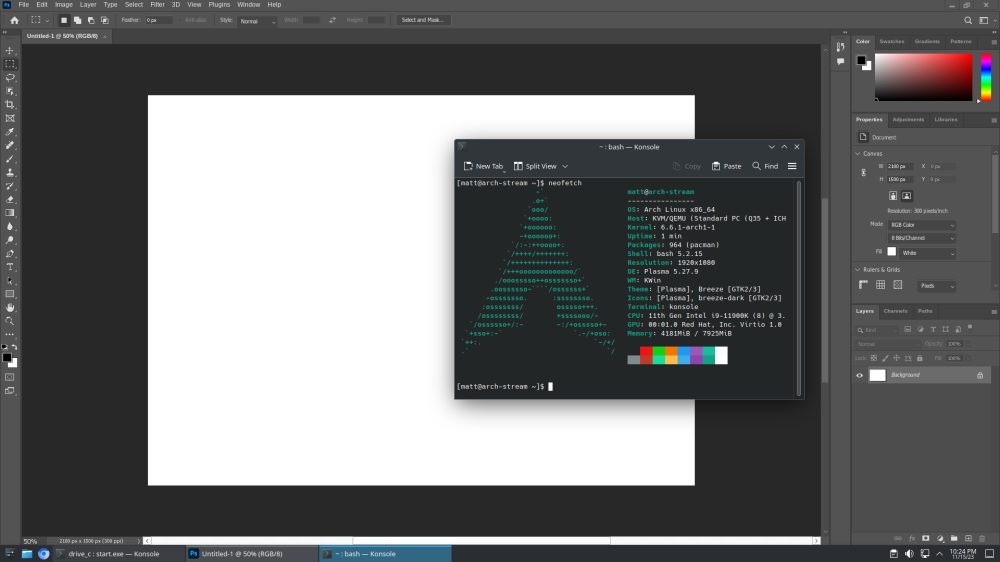Open the RGB Color mode dropdown

[x=922, y=225]
